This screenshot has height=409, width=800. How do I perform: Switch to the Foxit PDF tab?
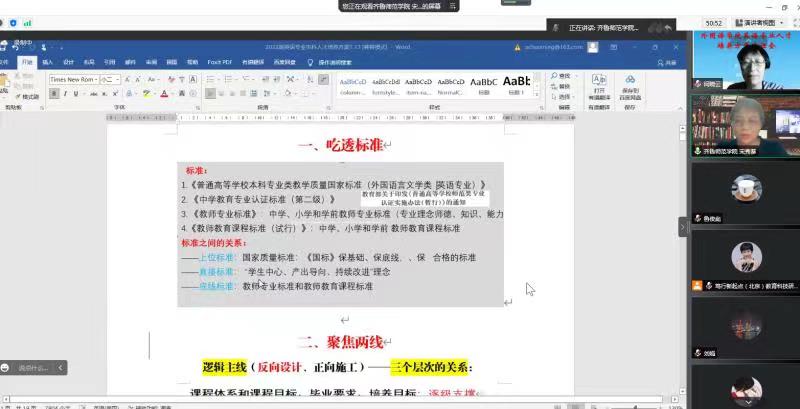tap(219, 62)
